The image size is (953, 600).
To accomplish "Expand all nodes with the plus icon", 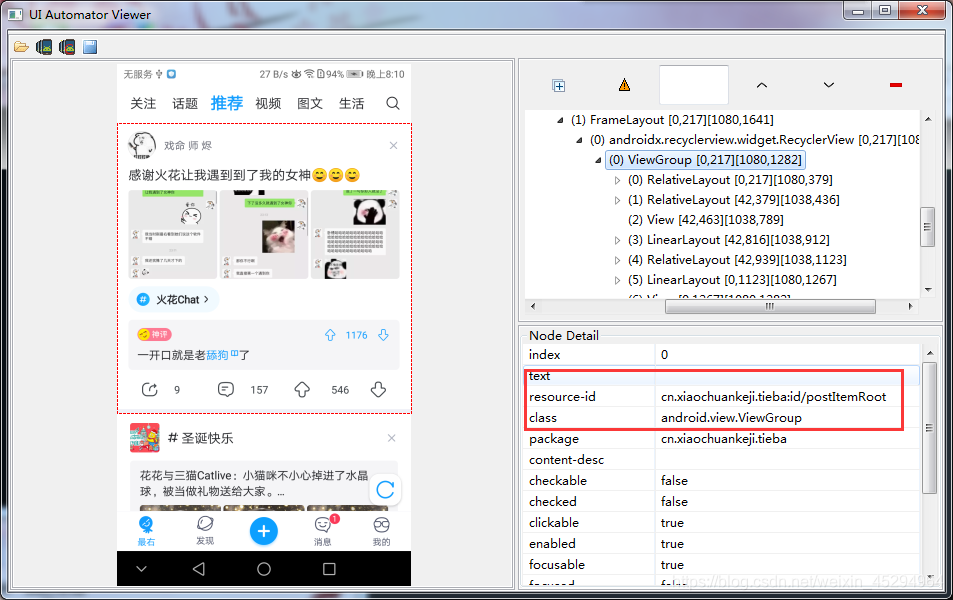I will 559,86.
